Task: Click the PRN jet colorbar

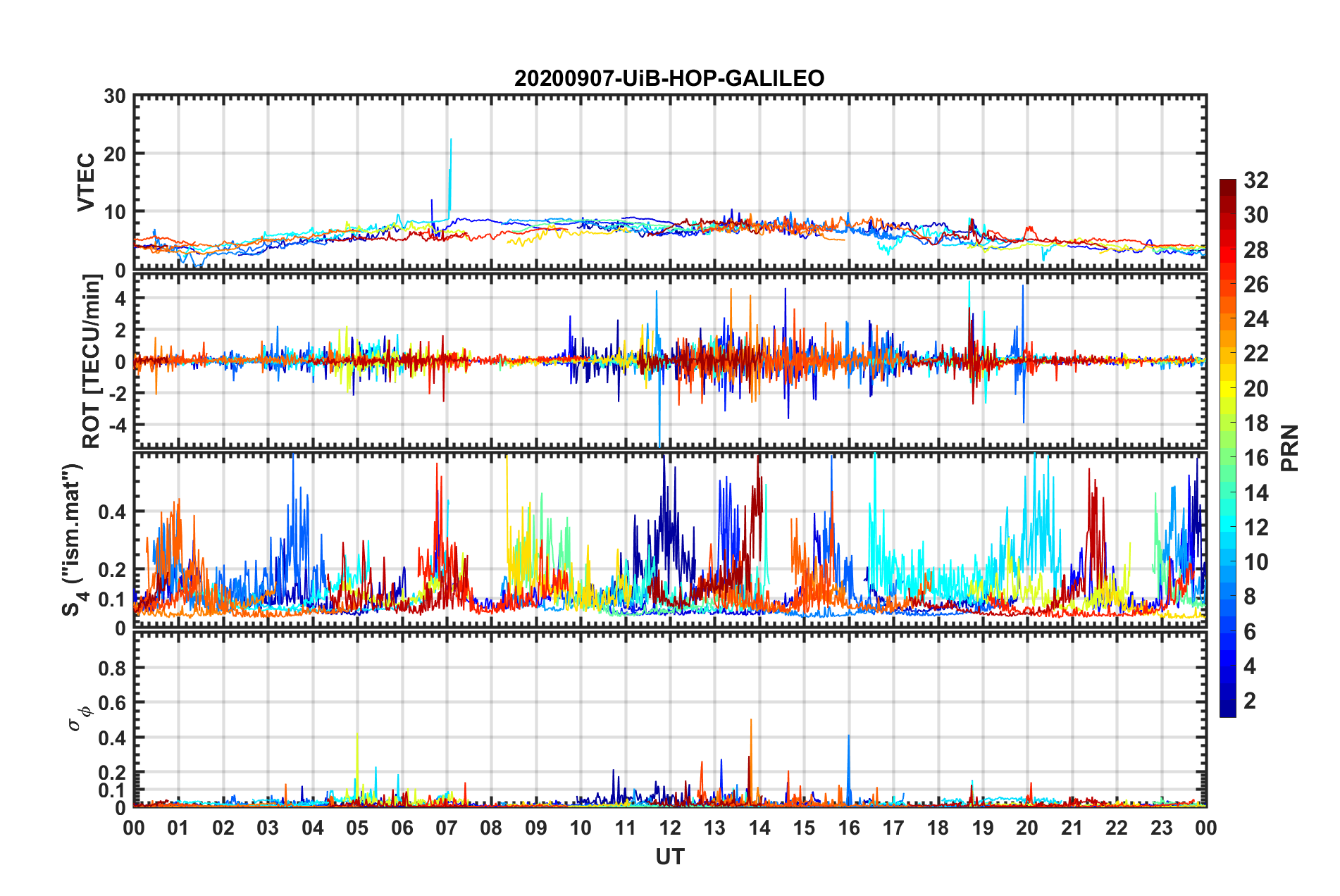Action: coord(1227,448)
